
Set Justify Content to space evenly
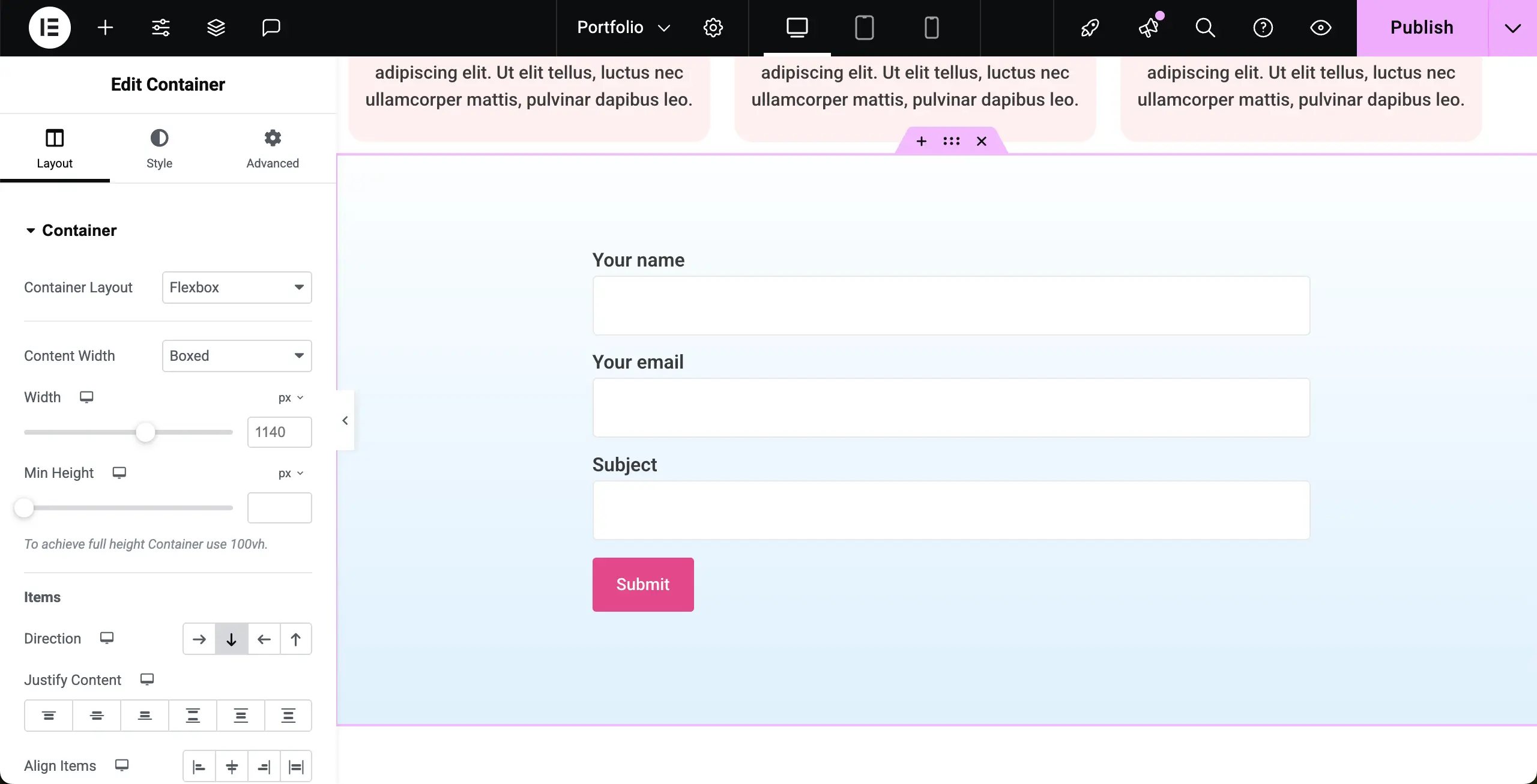[x=288, y=715]
